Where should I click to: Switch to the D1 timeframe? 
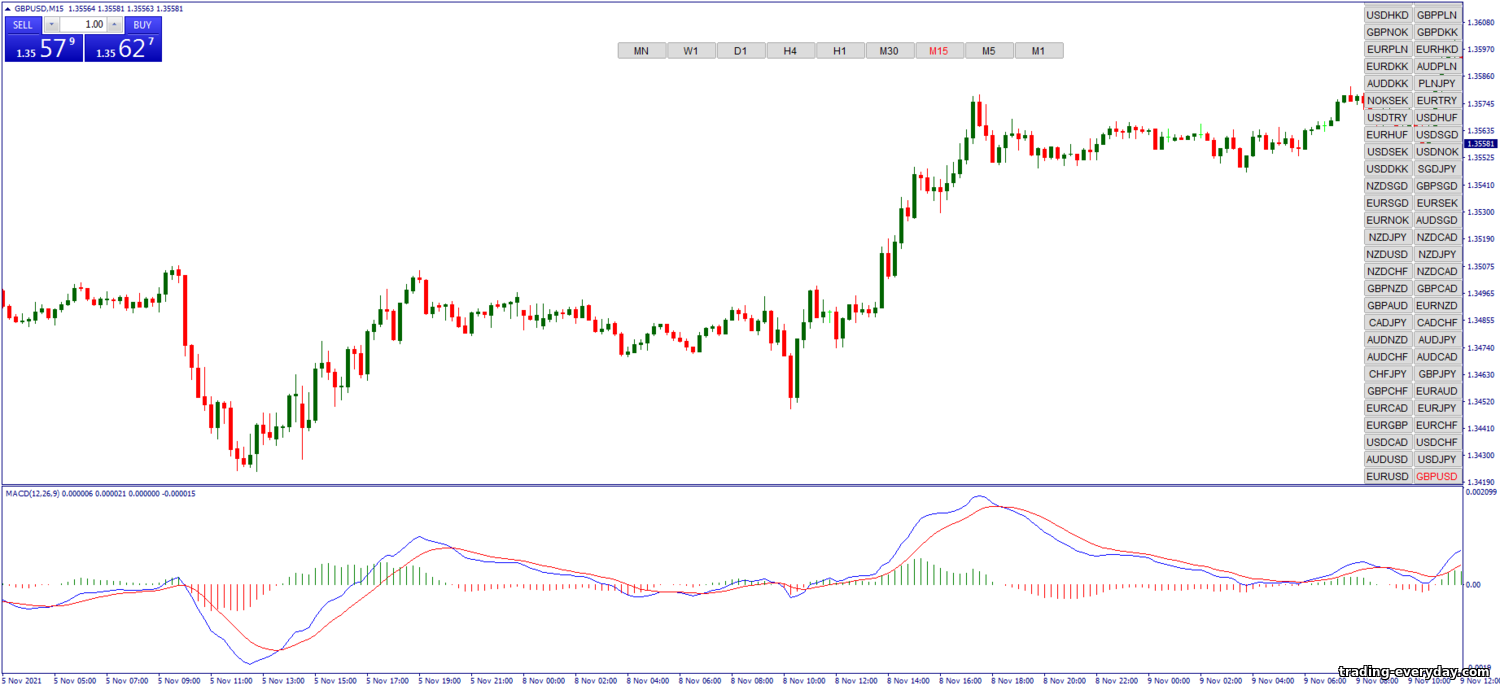[x=741, y=50]
